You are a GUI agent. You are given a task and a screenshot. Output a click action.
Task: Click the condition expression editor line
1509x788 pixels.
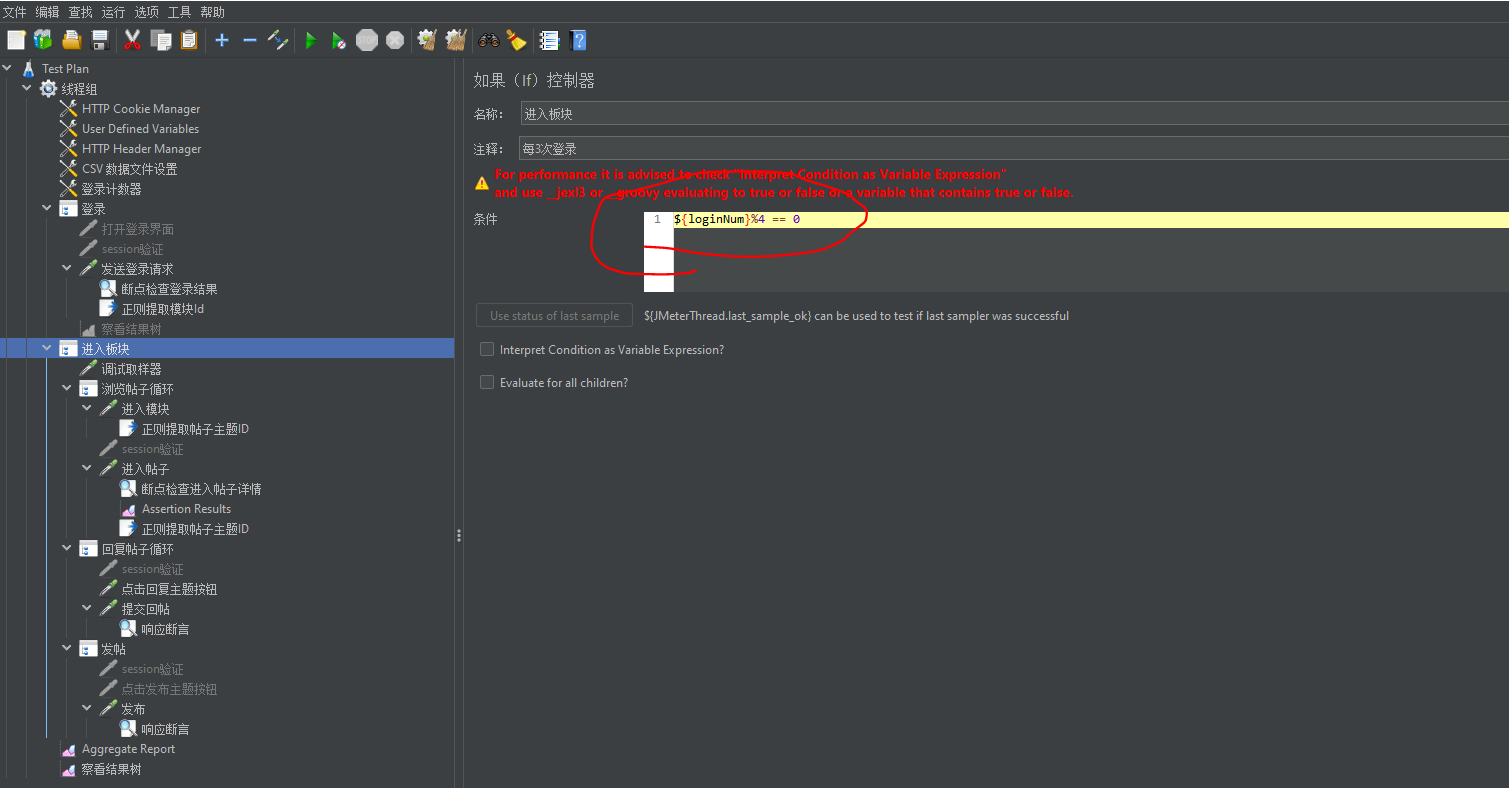pos(1090,219)
